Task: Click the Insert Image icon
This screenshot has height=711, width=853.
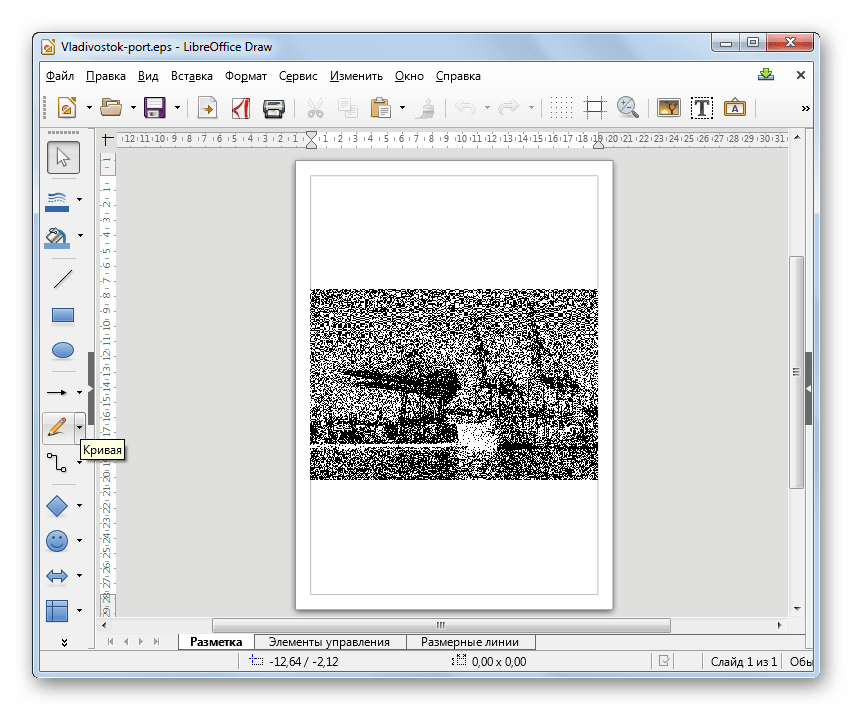Action: 668,108
